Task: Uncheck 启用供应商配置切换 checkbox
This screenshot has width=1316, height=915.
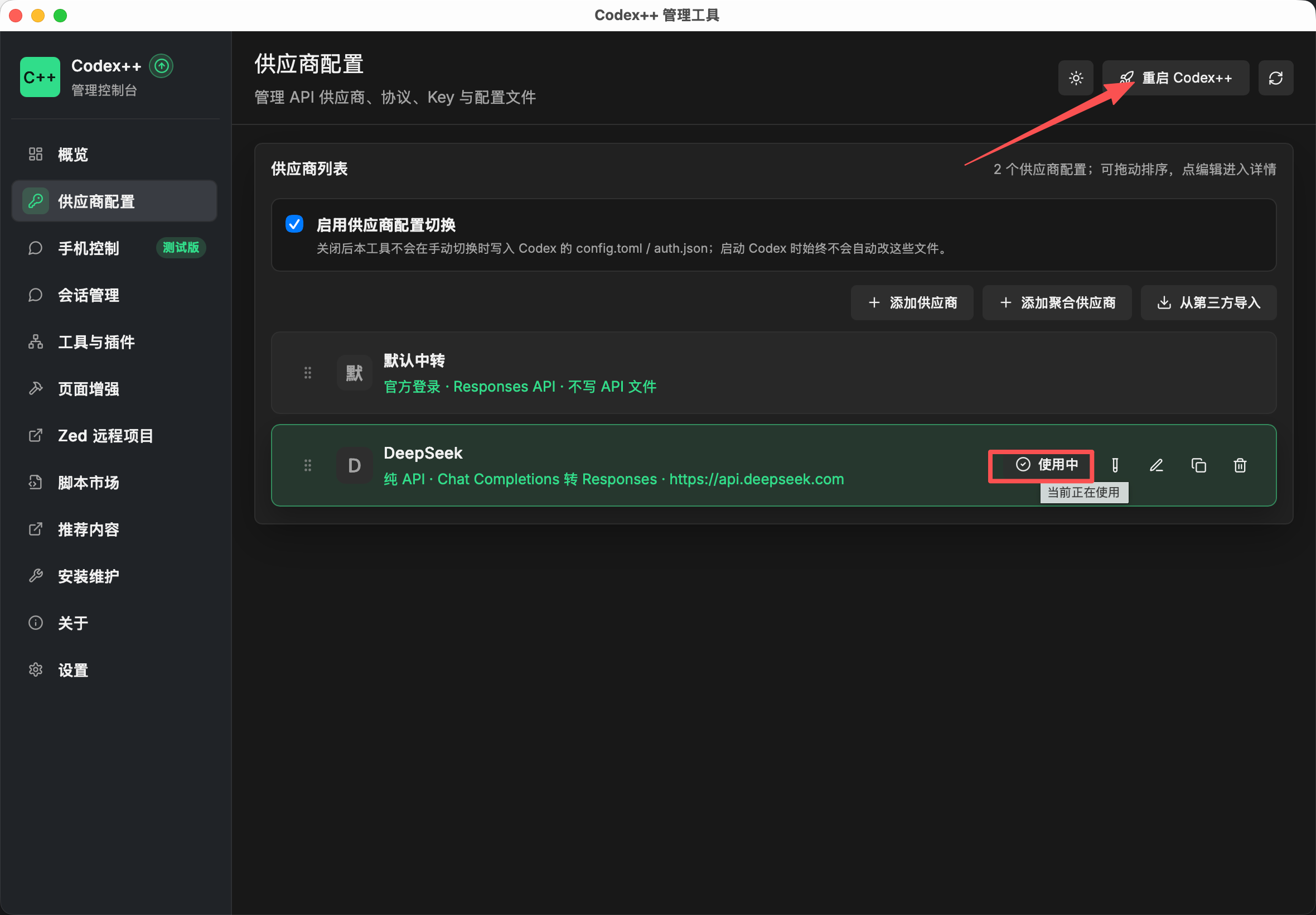Action: point(294,224)
